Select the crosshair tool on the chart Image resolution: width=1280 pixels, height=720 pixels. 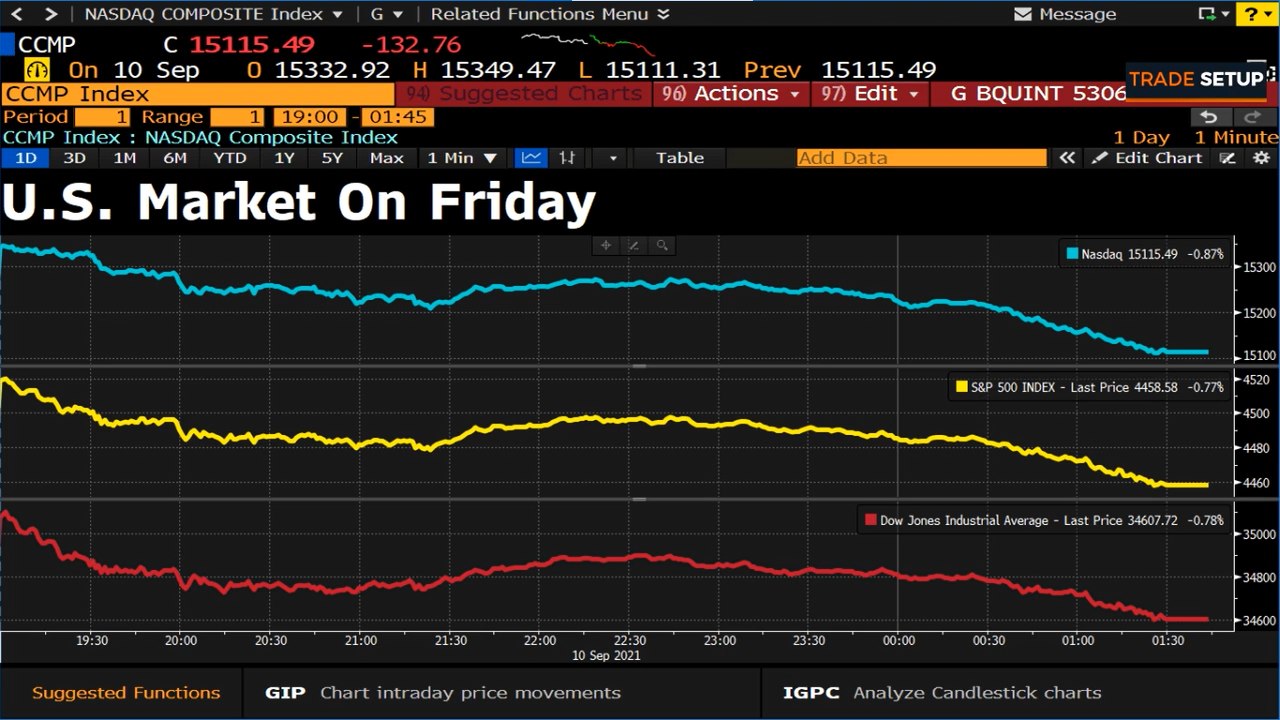coord(606,245)
